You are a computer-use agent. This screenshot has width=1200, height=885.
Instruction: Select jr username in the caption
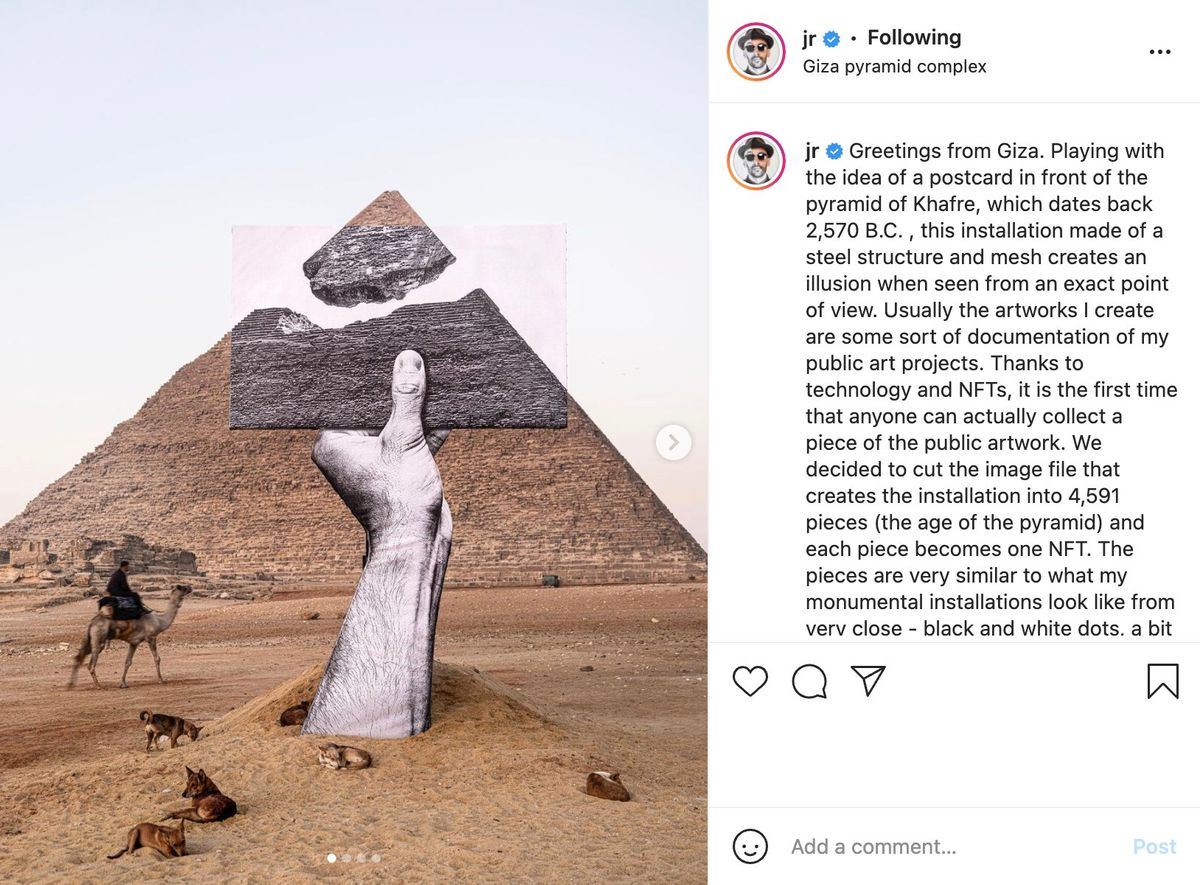(x=812, y=152)
